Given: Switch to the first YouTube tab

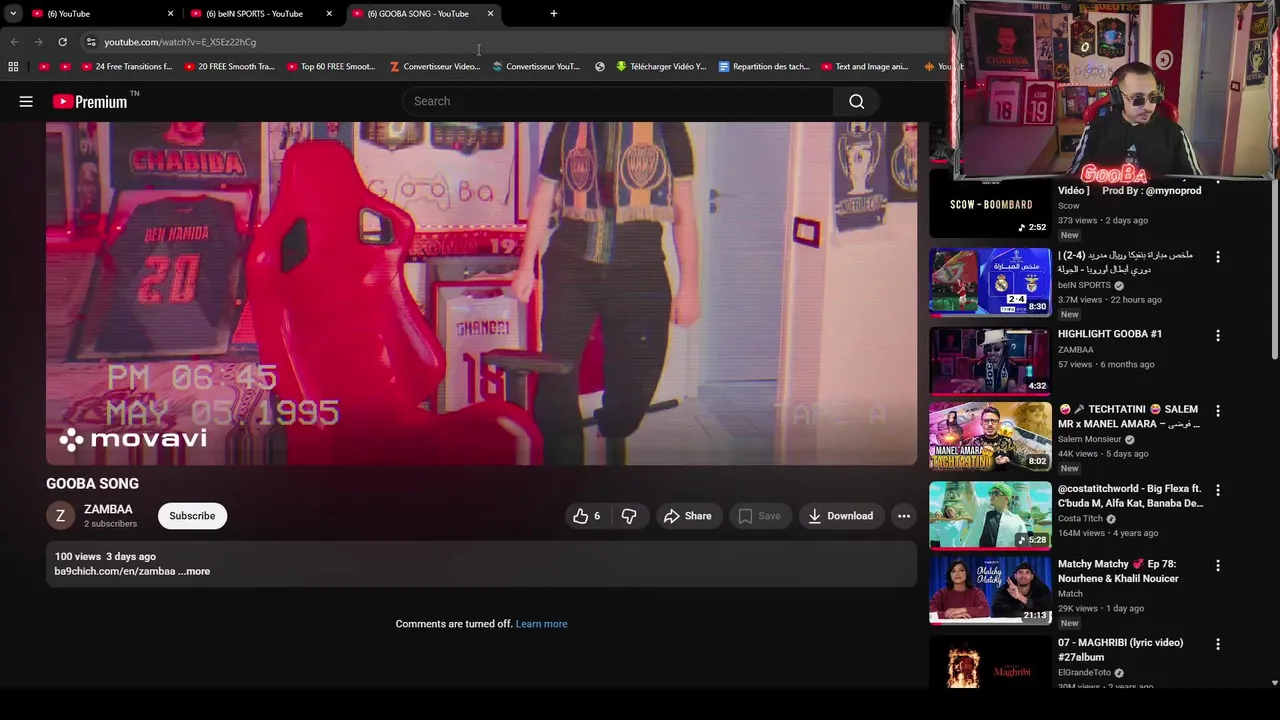Looking at the screenshot, I should [100, 14].
